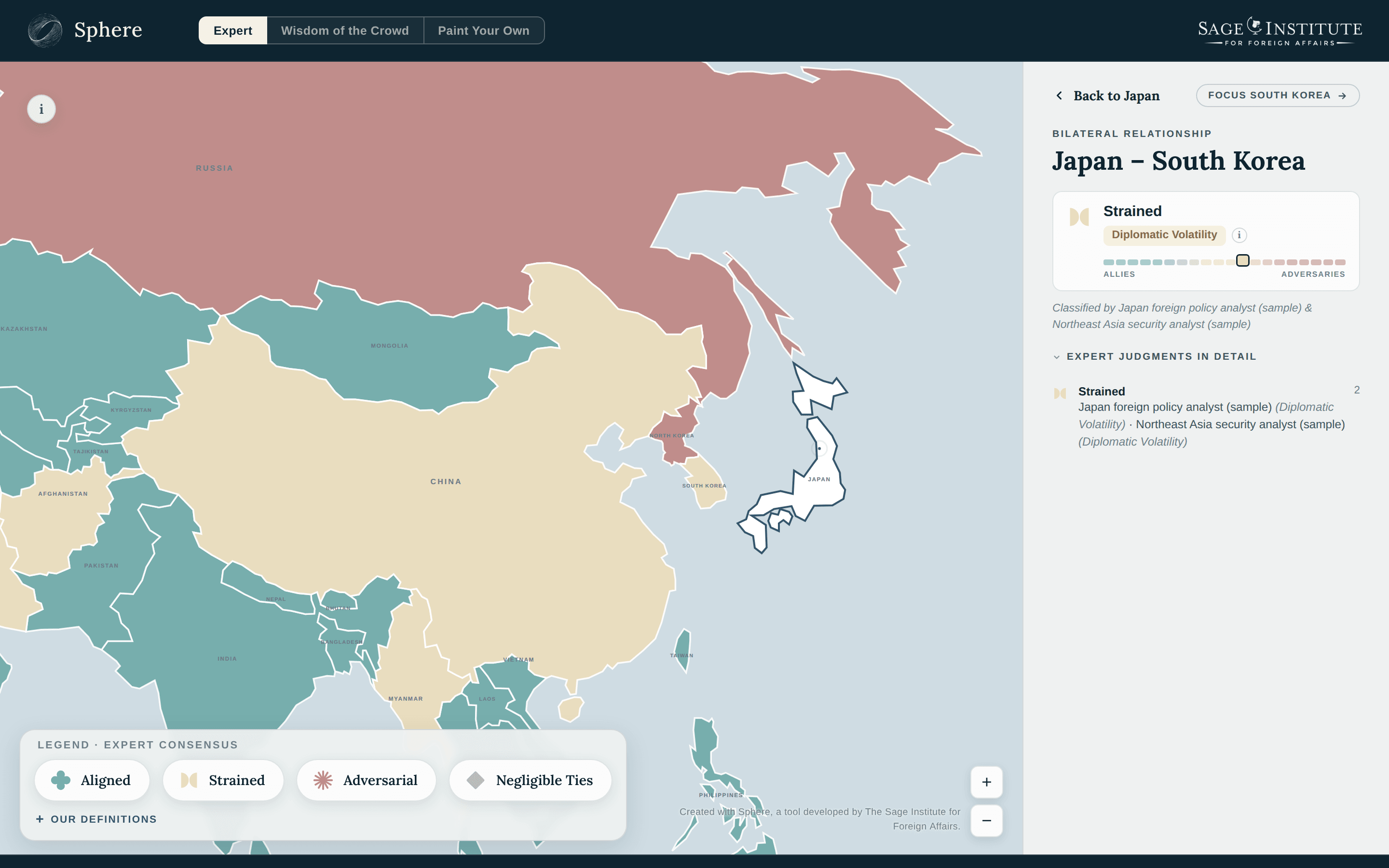Click Created with Sphere attribution text
This screenshot has width=1389, height=868.
(x=819, y=819)
